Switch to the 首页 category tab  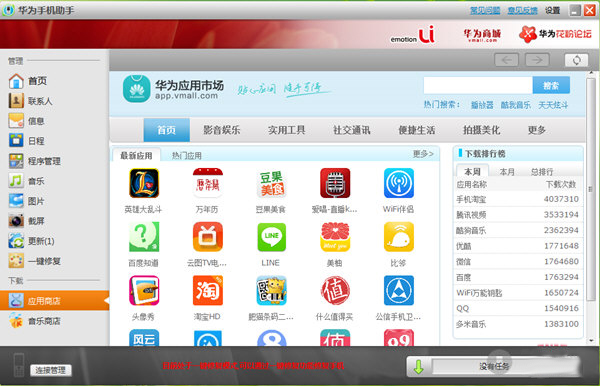coord(166,130)
